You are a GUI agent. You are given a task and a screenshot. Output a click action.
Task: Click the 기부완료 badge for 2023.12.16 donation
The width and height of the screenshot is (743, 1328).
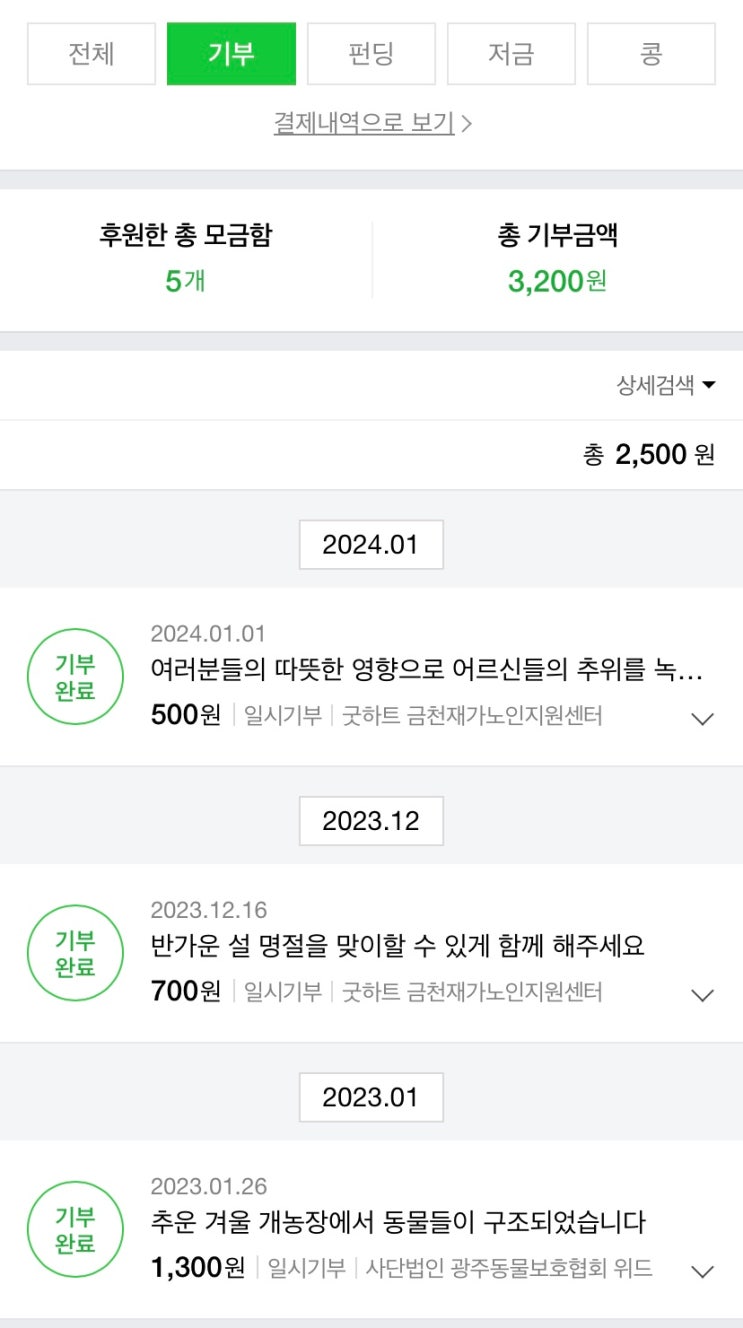(76, 953)
